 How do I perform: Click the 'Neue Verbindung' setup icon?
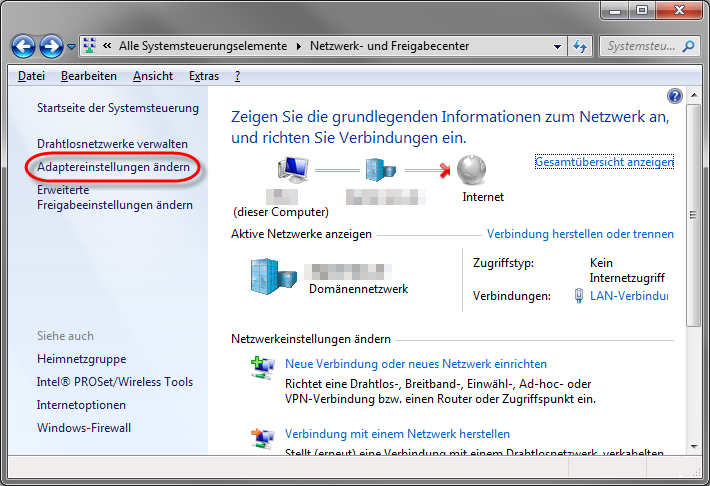262,368
